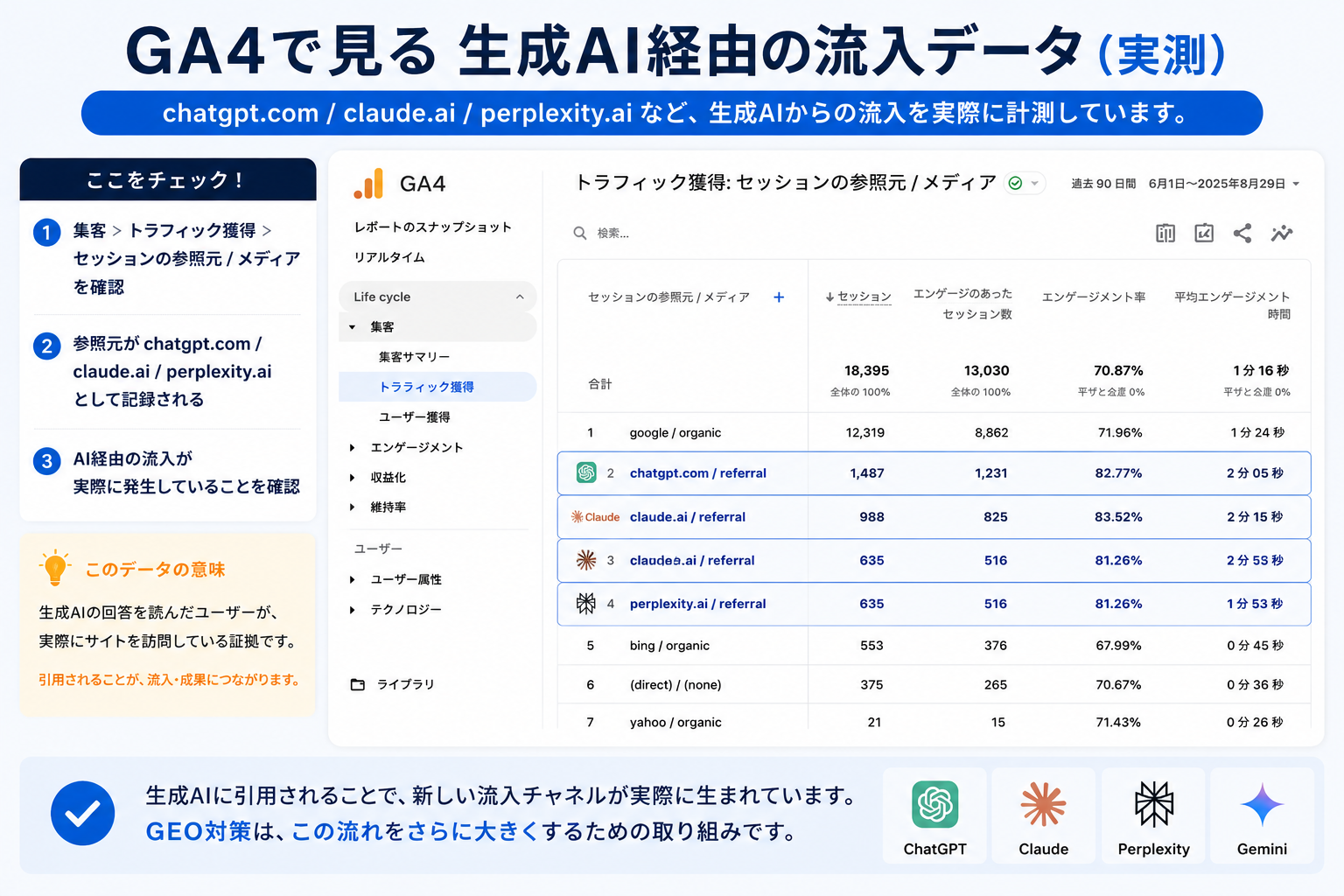
Task: Click the ここをチェック！ panel heading
Action: coord(166,180)
